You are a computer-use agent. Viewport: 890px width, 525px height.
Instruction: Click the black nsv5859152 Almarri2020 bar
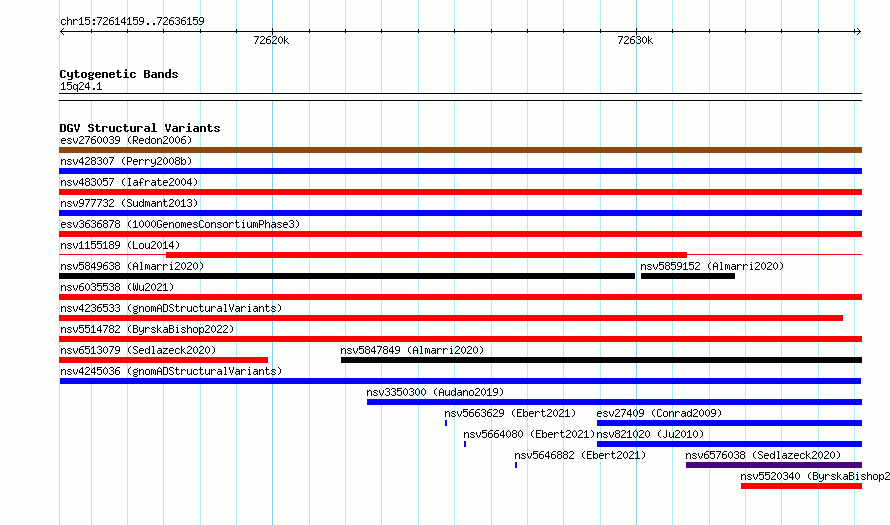[x=688, y=276]
